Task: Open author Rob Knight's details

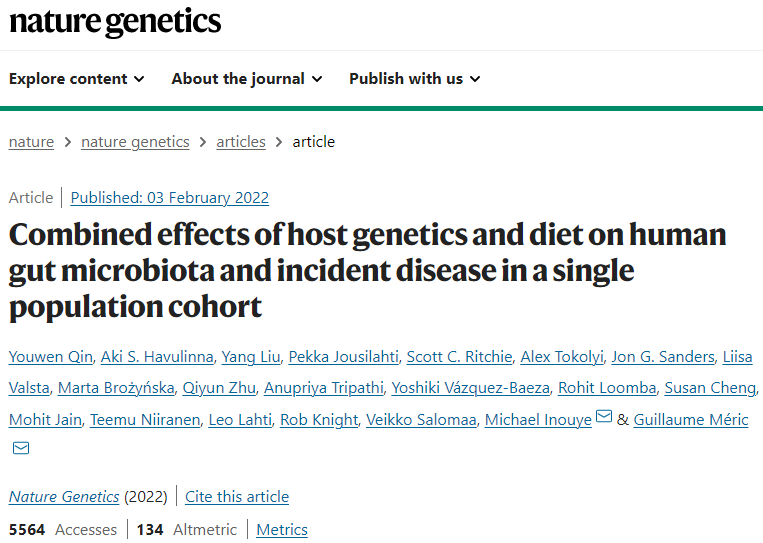Action: click(319, 420)
